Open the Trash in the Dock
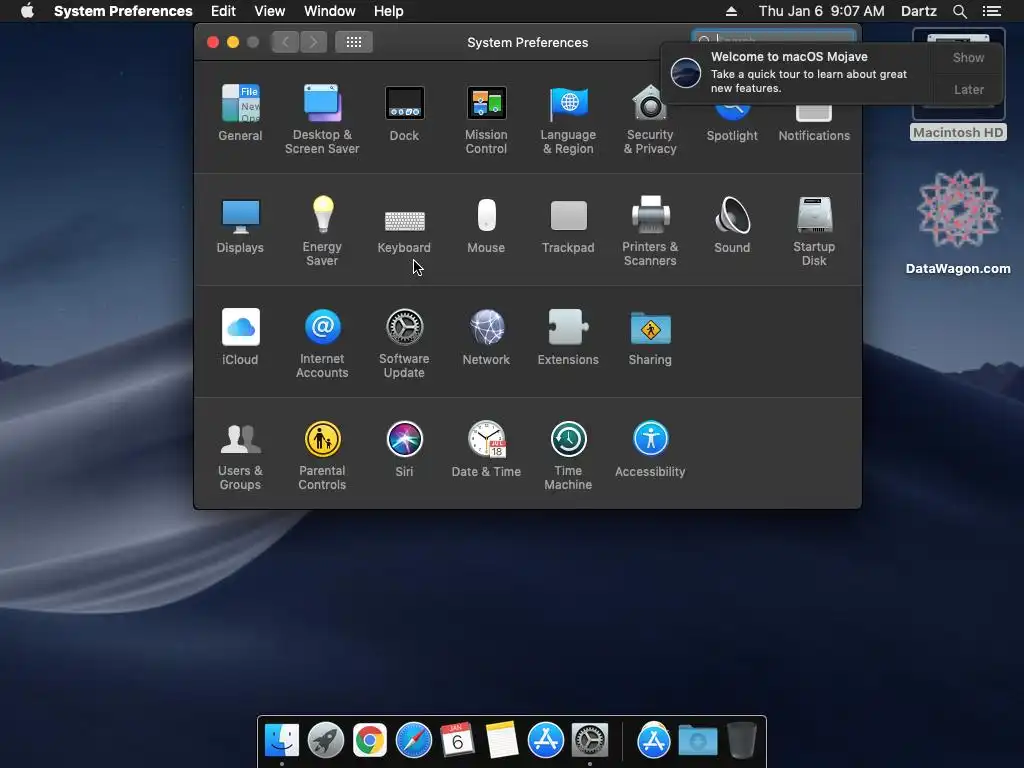1024x768 pixels. point(742,740)
